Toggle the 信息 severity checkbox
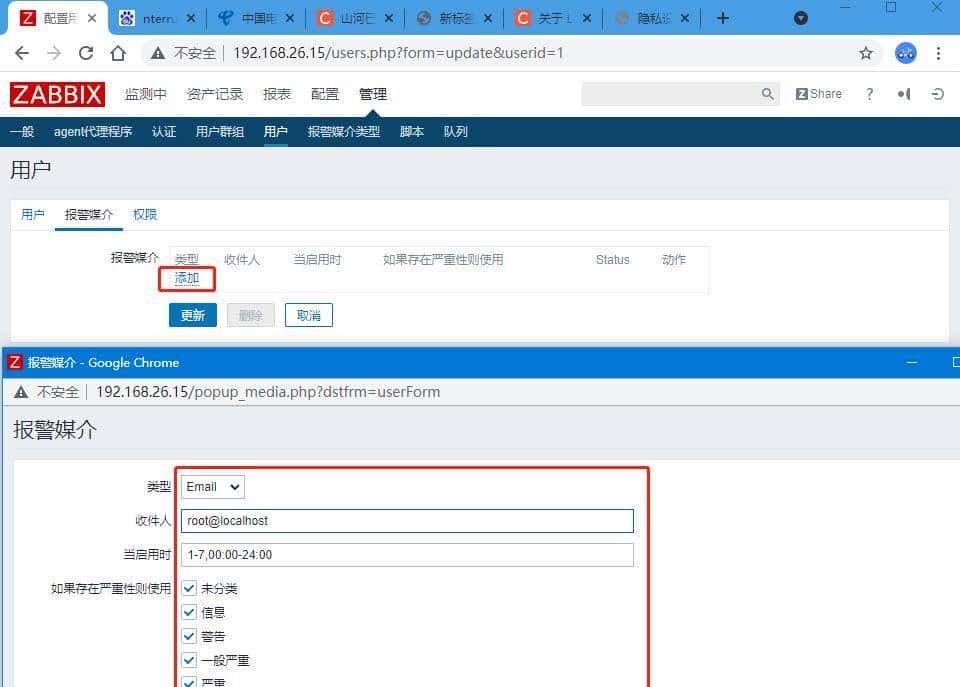This screenshot has height=687, width=960. 189,612
